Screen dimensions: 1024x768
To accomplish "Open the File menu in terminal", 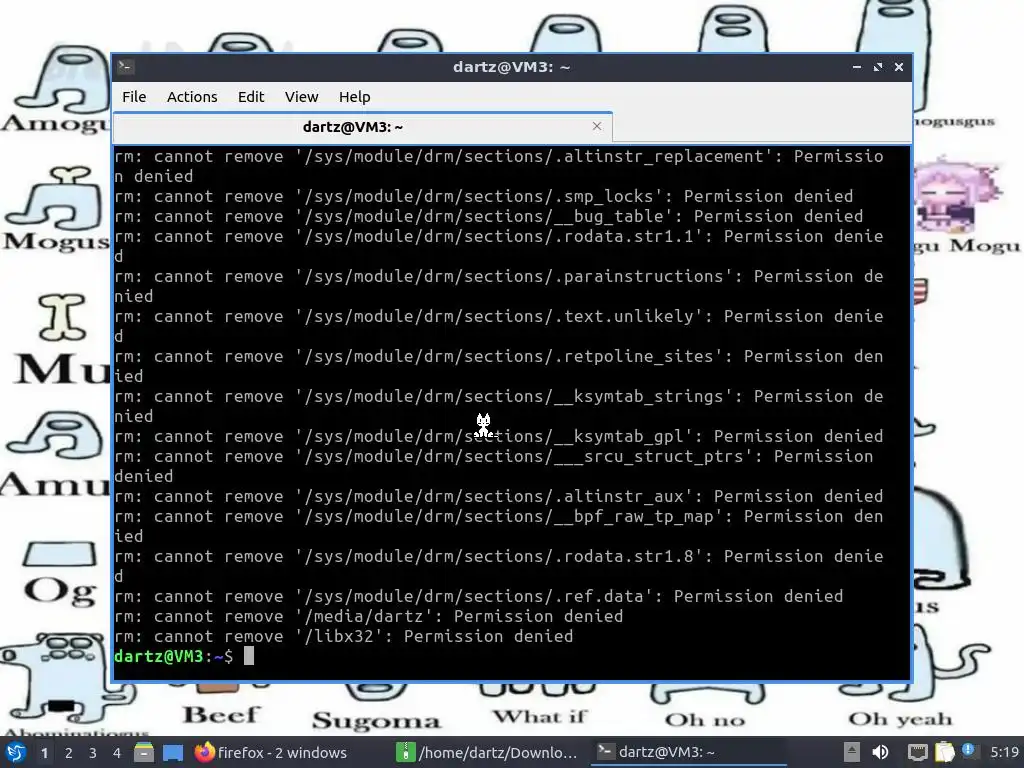I will point(134,97).
